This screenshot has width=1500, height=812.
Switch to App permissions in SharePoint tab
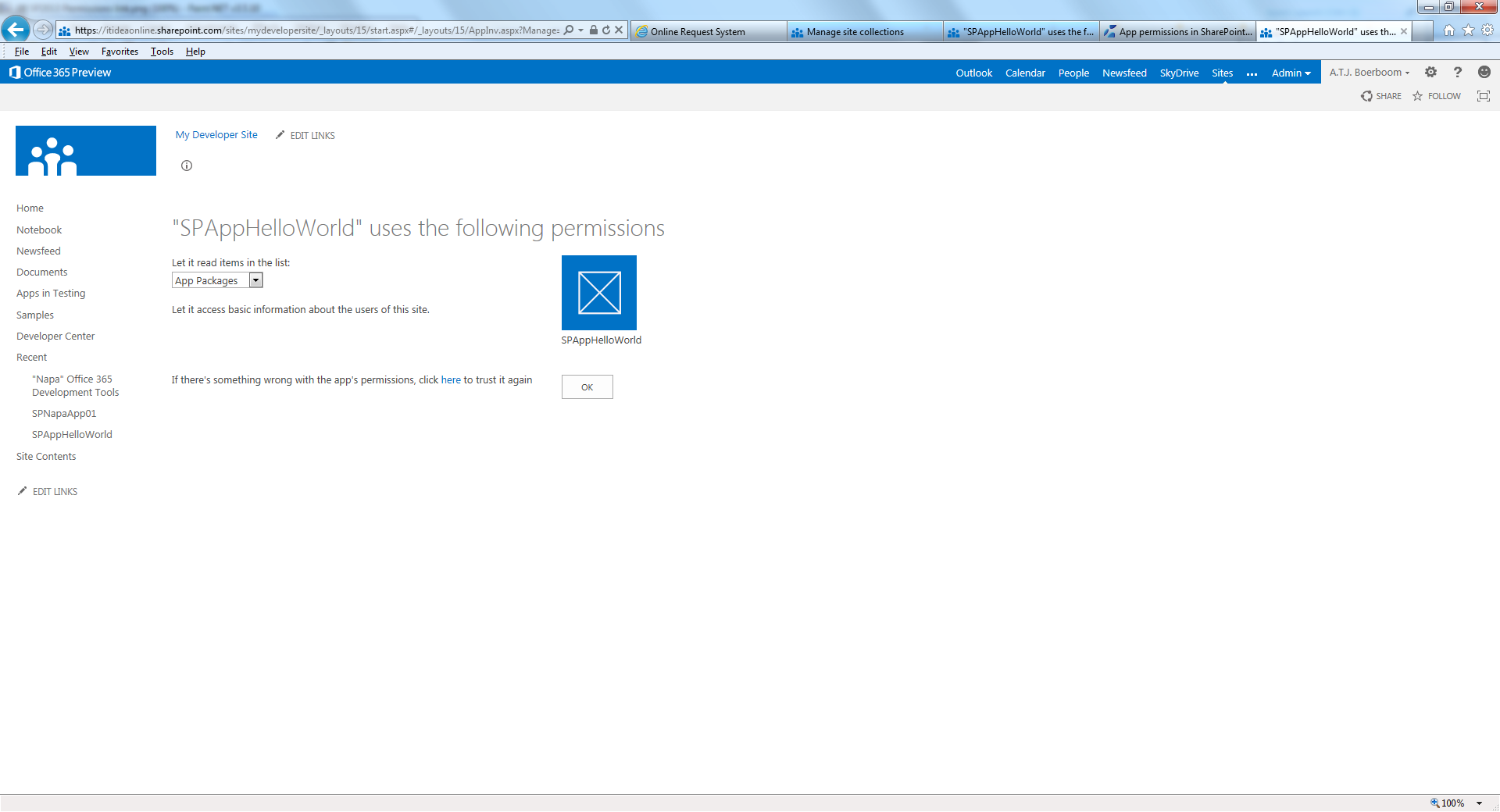1178,31
